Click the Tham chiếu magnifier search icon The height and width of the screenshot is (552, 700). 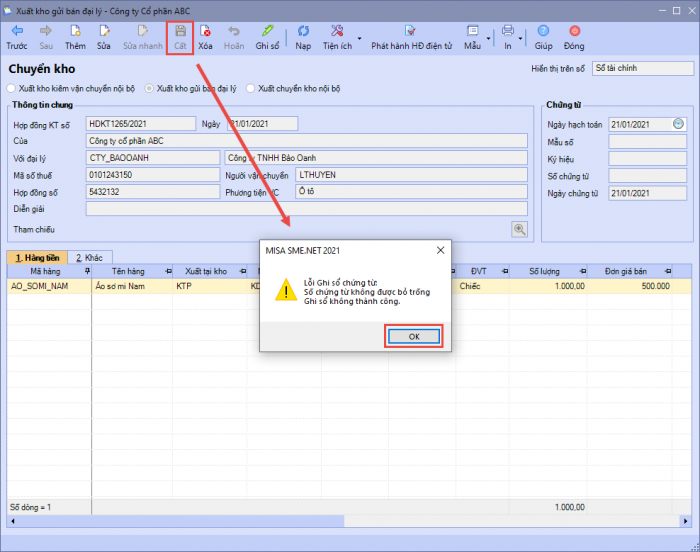(x=519, y=229)
